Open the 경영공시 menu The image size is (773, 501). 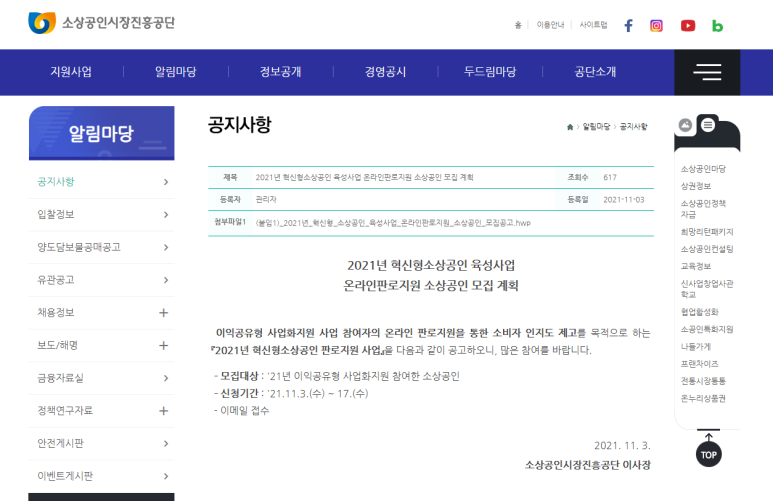tap(386, 72)
